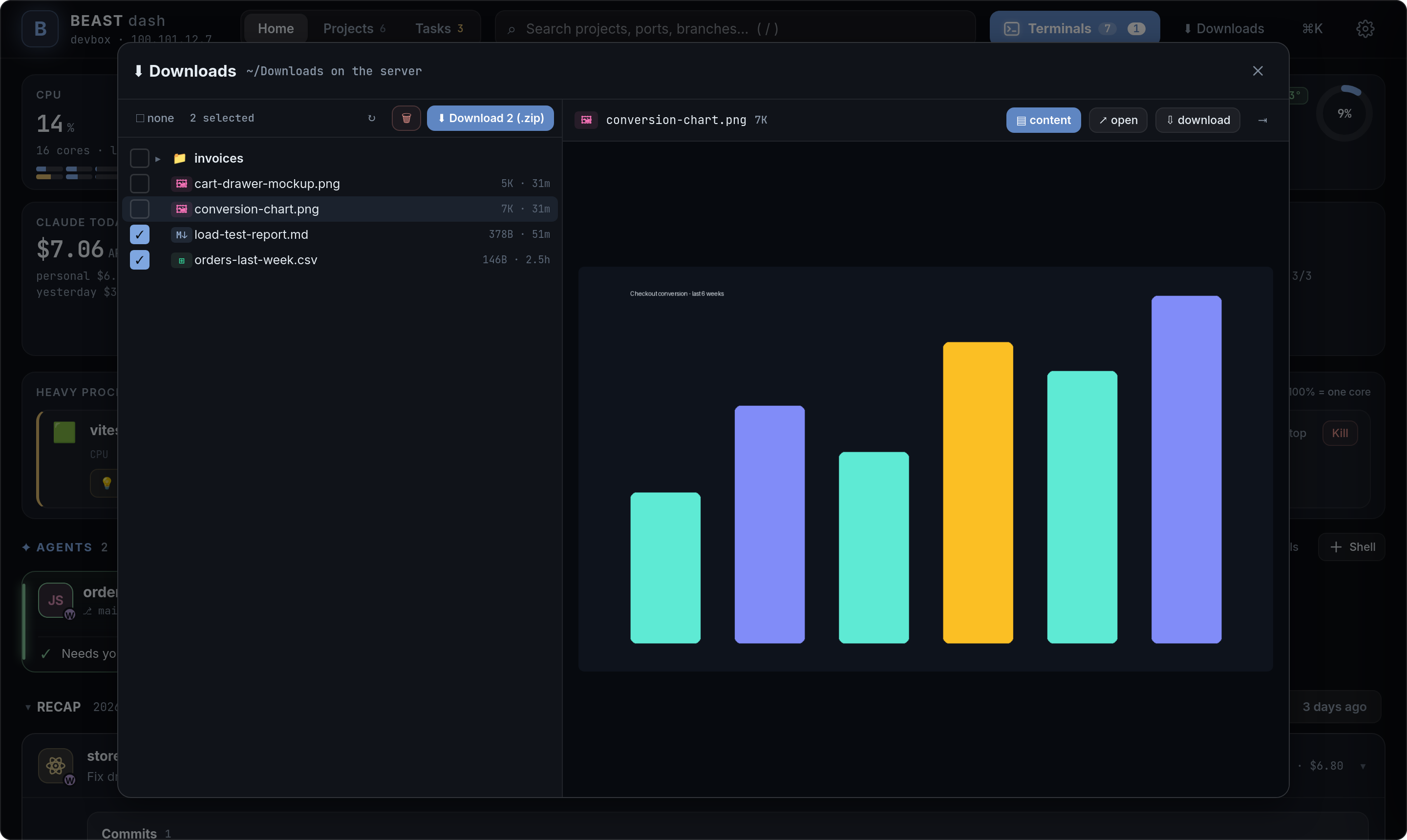The image size is (1407, 840).
Task: Check the conversion-chart.png checkbox
Action: click(x=139, y=209)
